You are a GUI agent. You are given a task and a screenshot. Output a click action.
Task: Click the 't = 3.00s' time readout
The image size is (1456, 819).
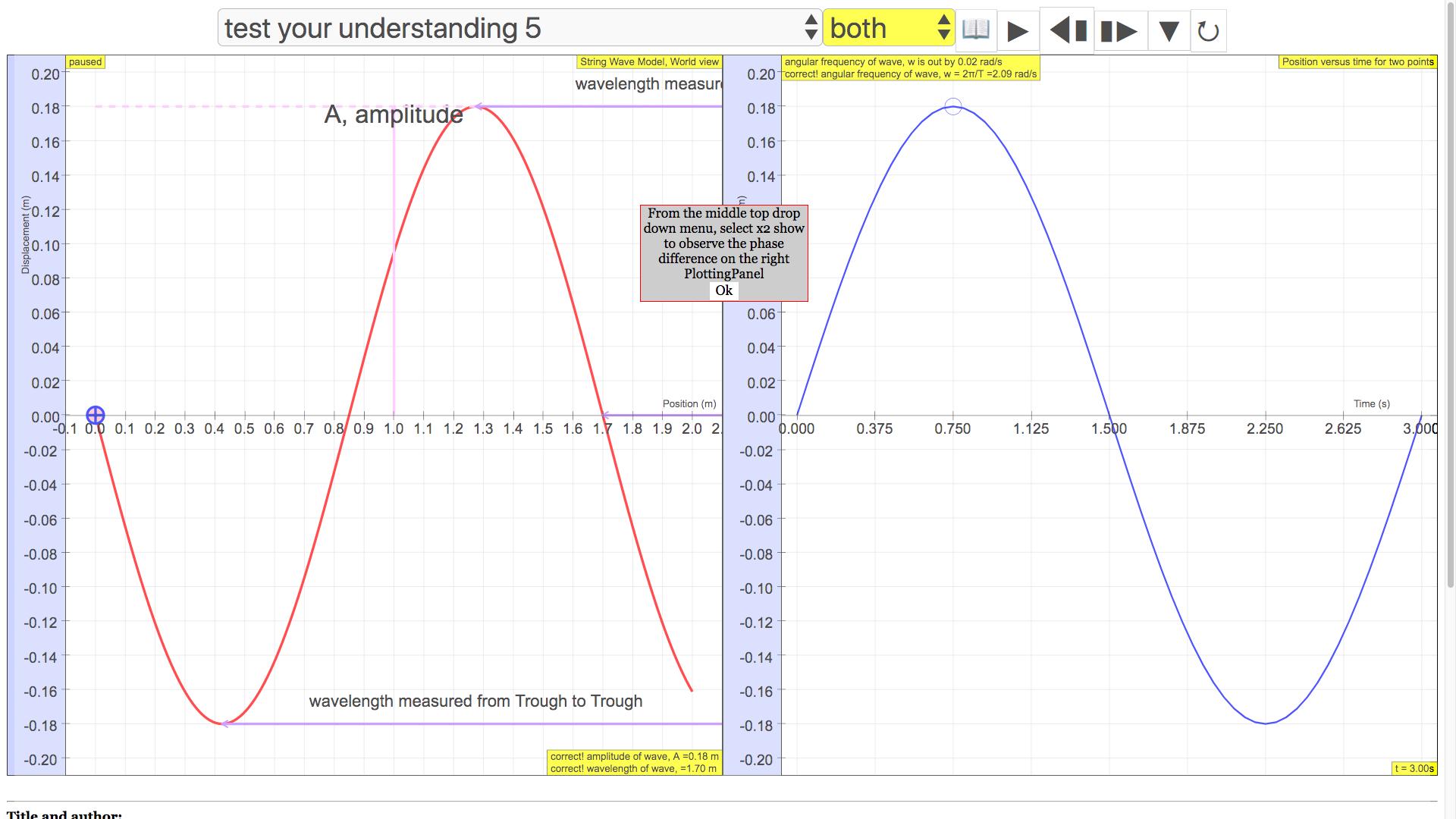point(1414,768)
